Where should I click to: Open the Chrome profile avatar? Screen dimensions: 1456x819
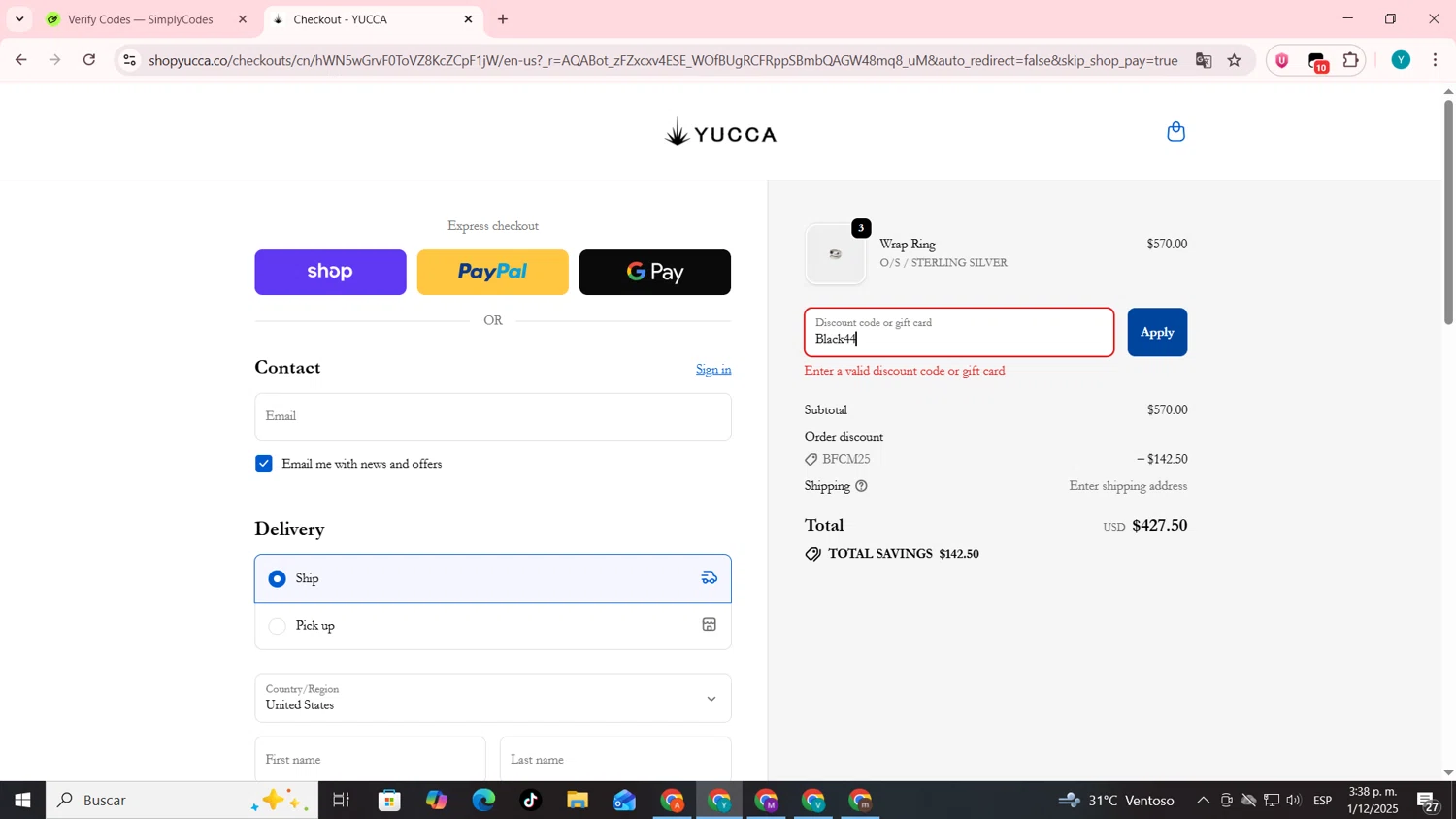[1401, 60]
